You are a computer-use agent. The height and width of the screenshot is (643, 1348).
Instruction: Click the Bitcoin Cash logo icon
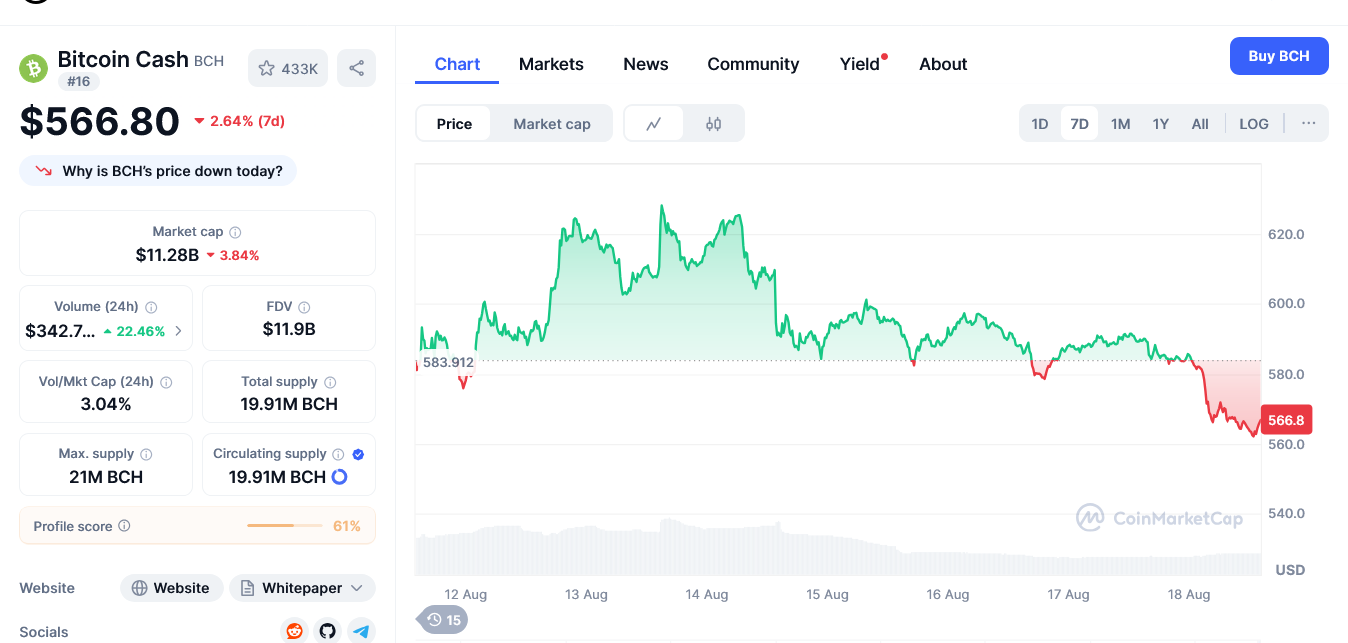[x=34, y=68]
